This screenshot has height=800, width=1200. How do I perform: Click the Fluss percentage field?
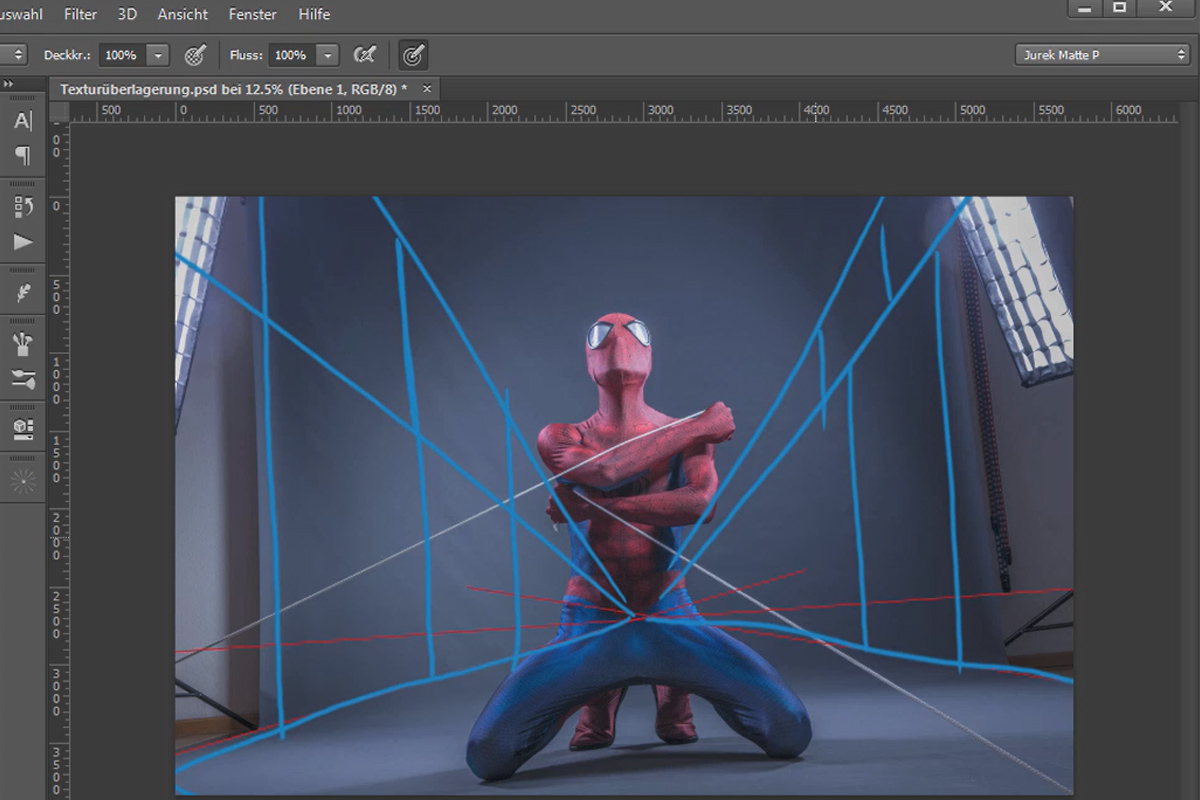point(292,55)
